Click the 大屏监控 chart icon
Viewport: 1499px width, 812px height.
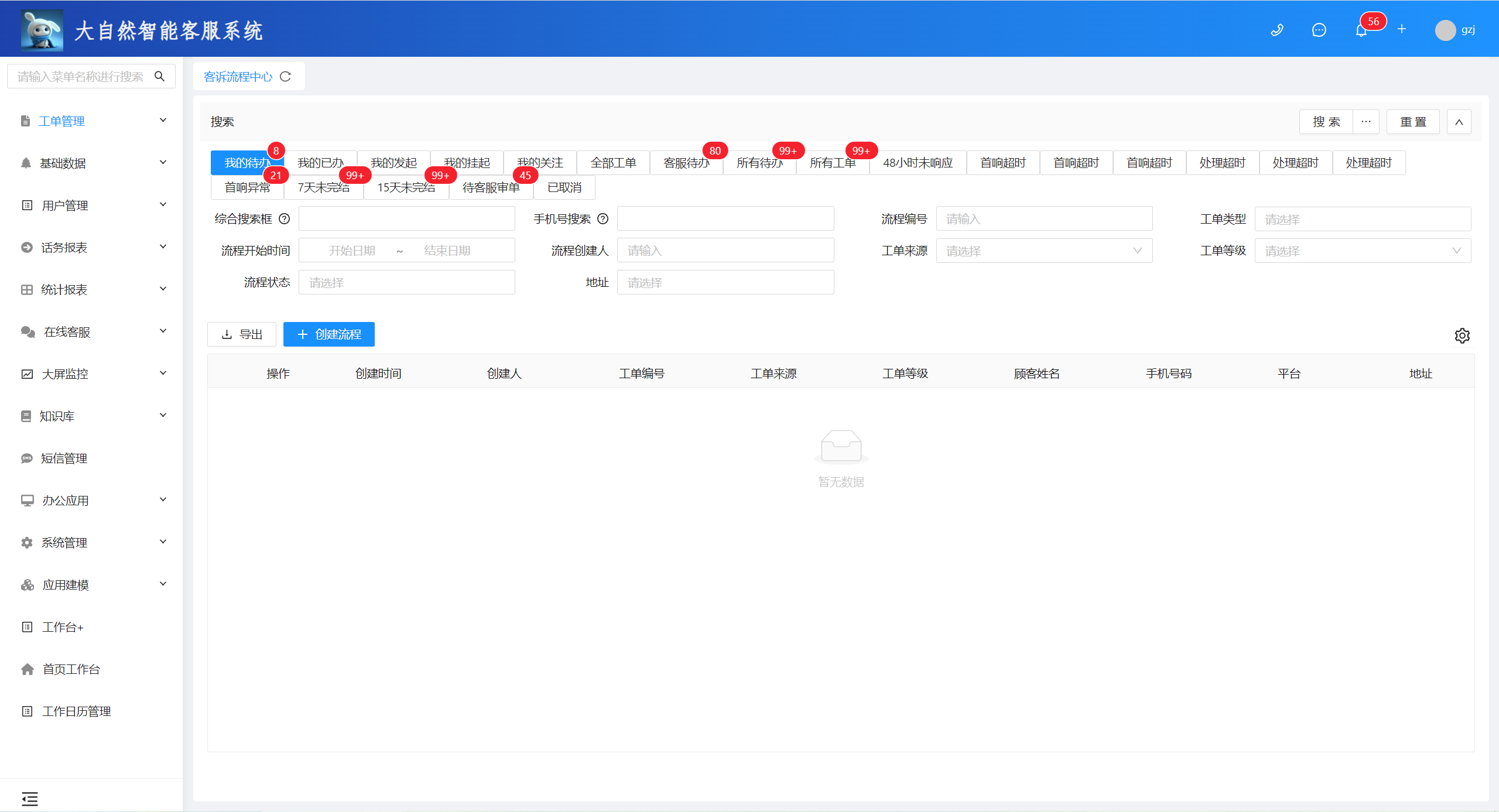tap(27, 374)
